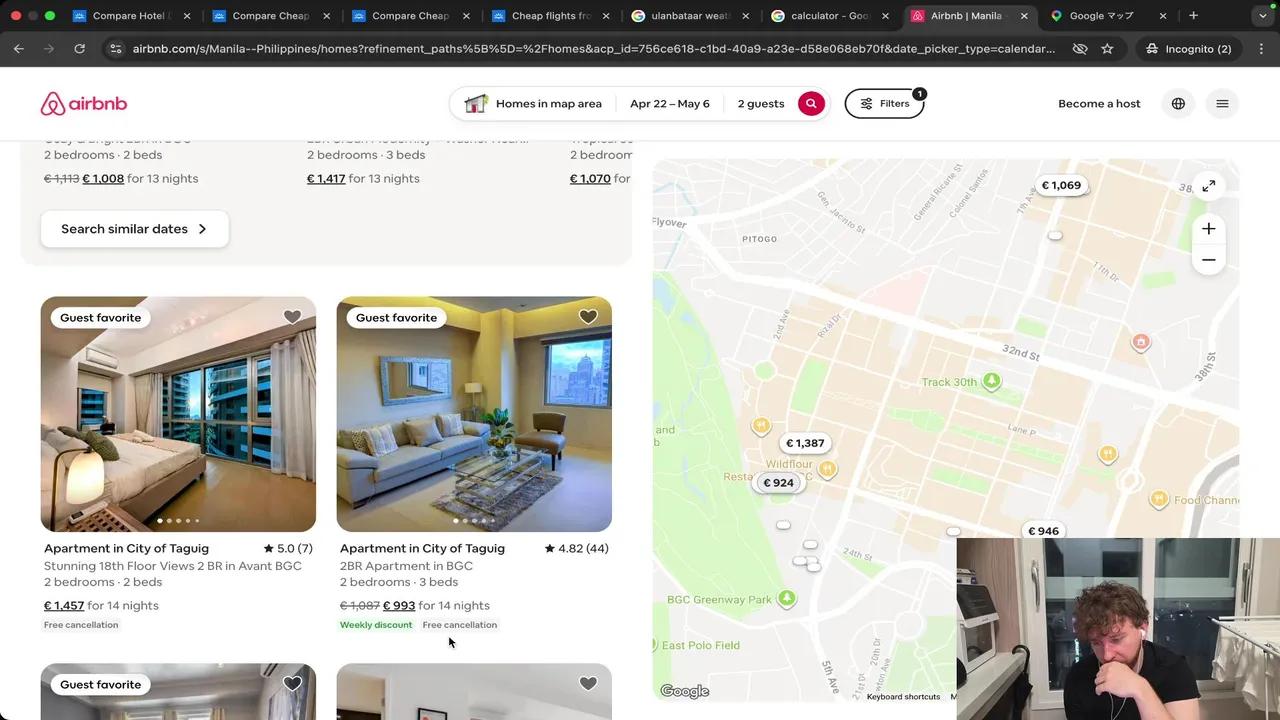Click the Google logo on the map
Image resolution: width=1280 pixels, height=720 pixels.
click(x=685, y=691)
